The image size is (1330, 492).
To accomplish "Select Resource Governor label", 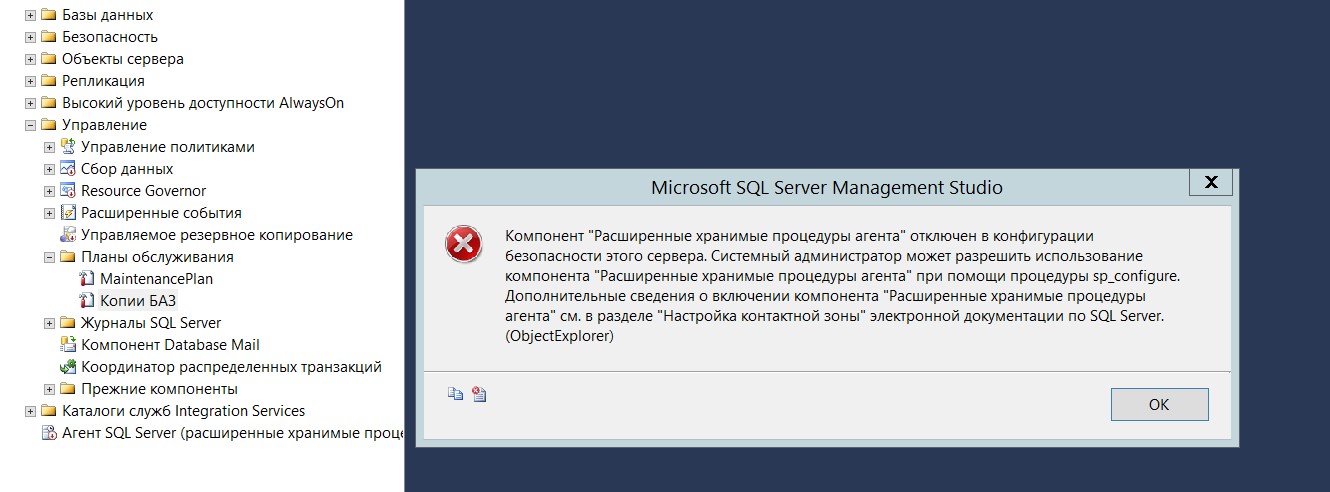I will [x=144, y=191].
